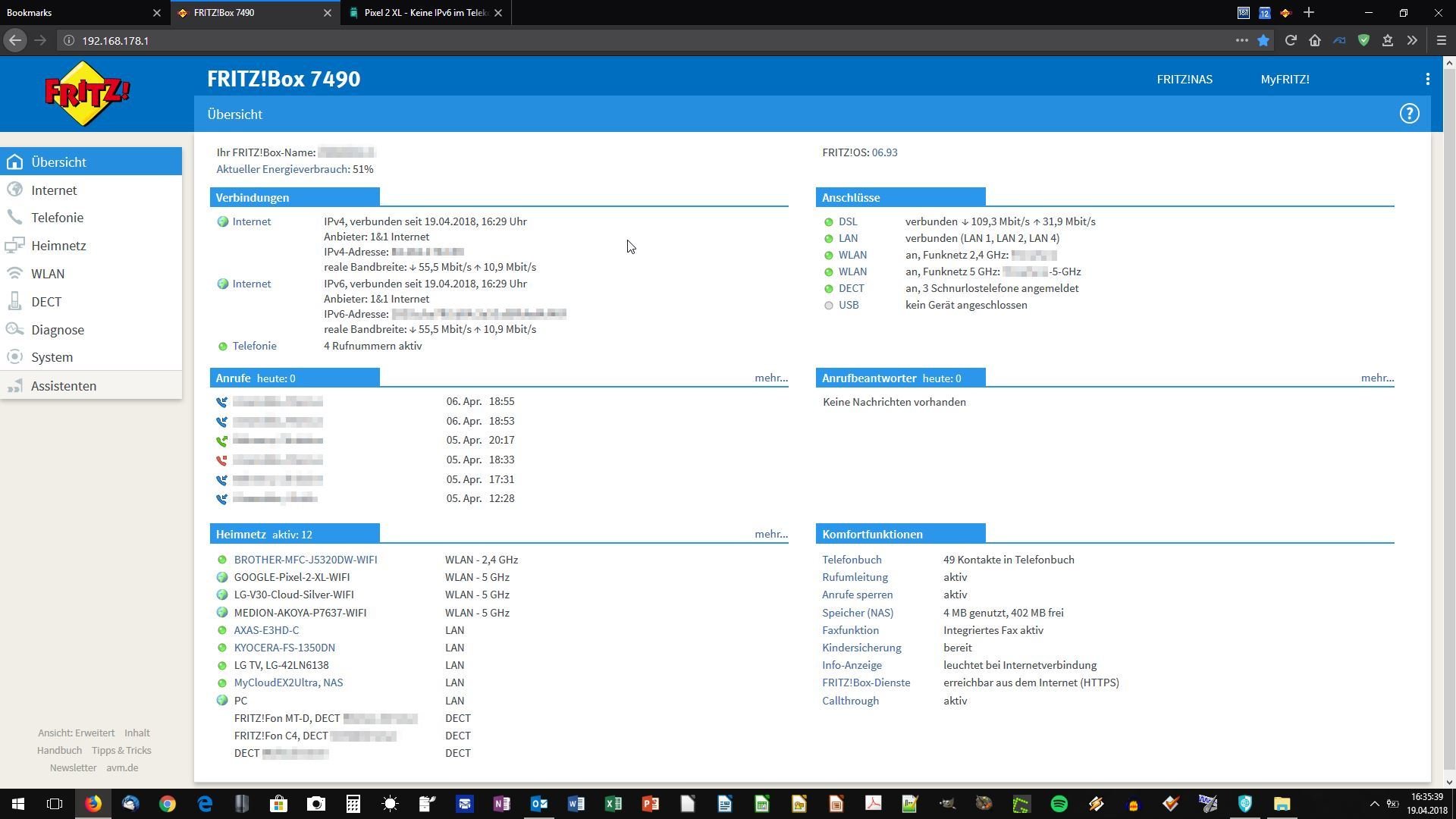
Task: Show more toolbar items via double chevron
Action: click(1412, 41)
